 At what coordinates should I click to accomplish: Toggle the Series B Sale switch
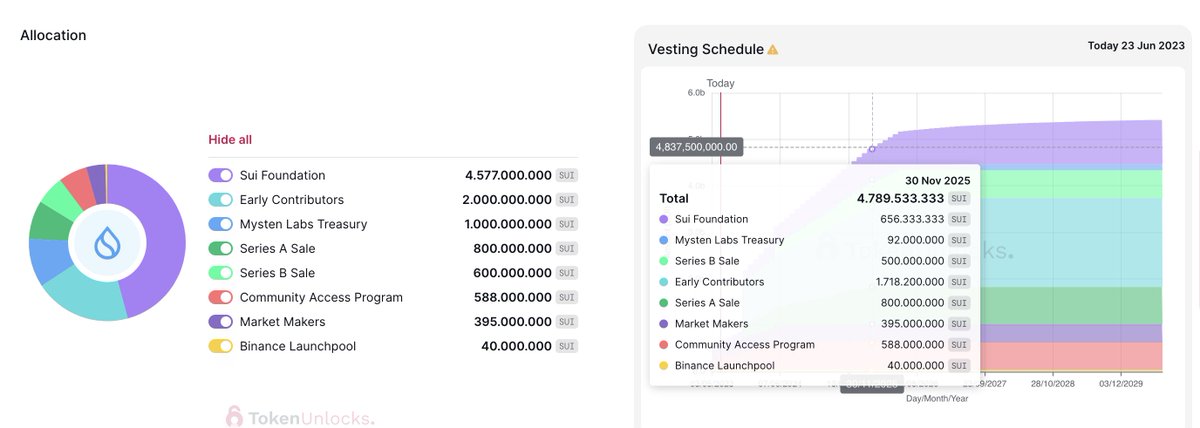221,273
